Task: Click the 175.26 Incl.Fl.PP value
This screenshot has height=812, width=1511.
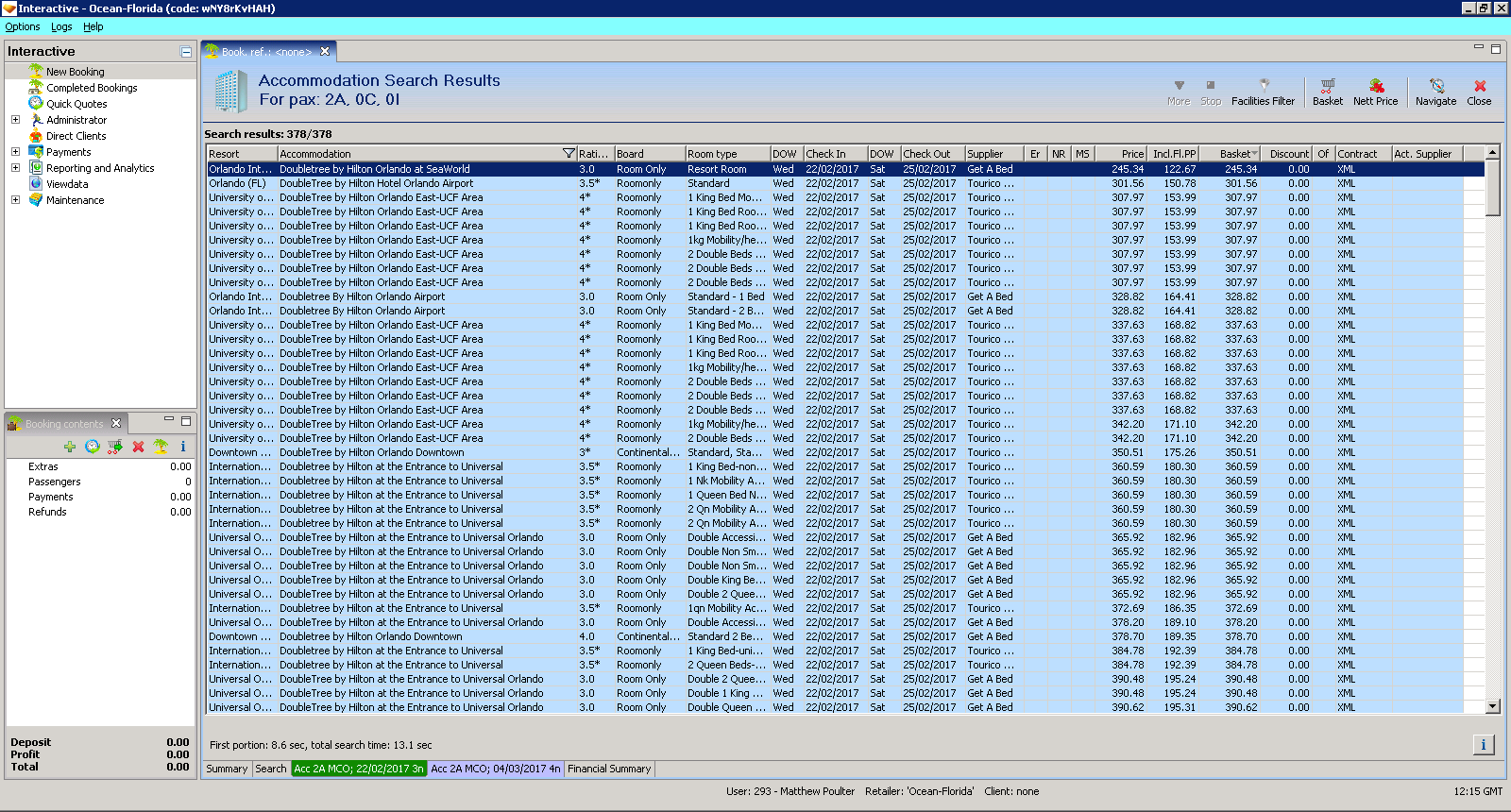Action: coord(1180,452)
